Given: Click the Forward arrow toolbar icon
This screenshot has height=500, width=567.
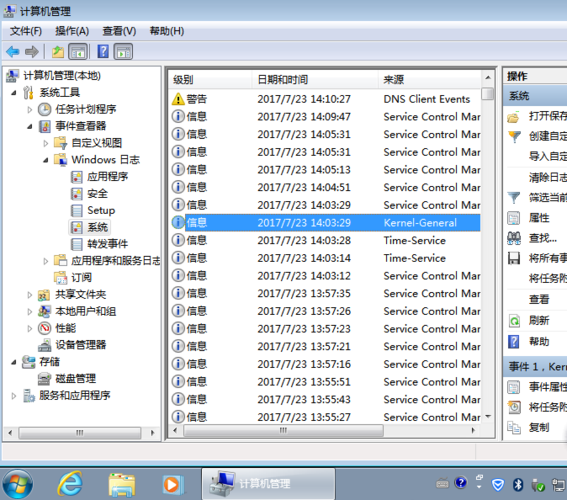Looking at the screenshot, I should (32, 52).
